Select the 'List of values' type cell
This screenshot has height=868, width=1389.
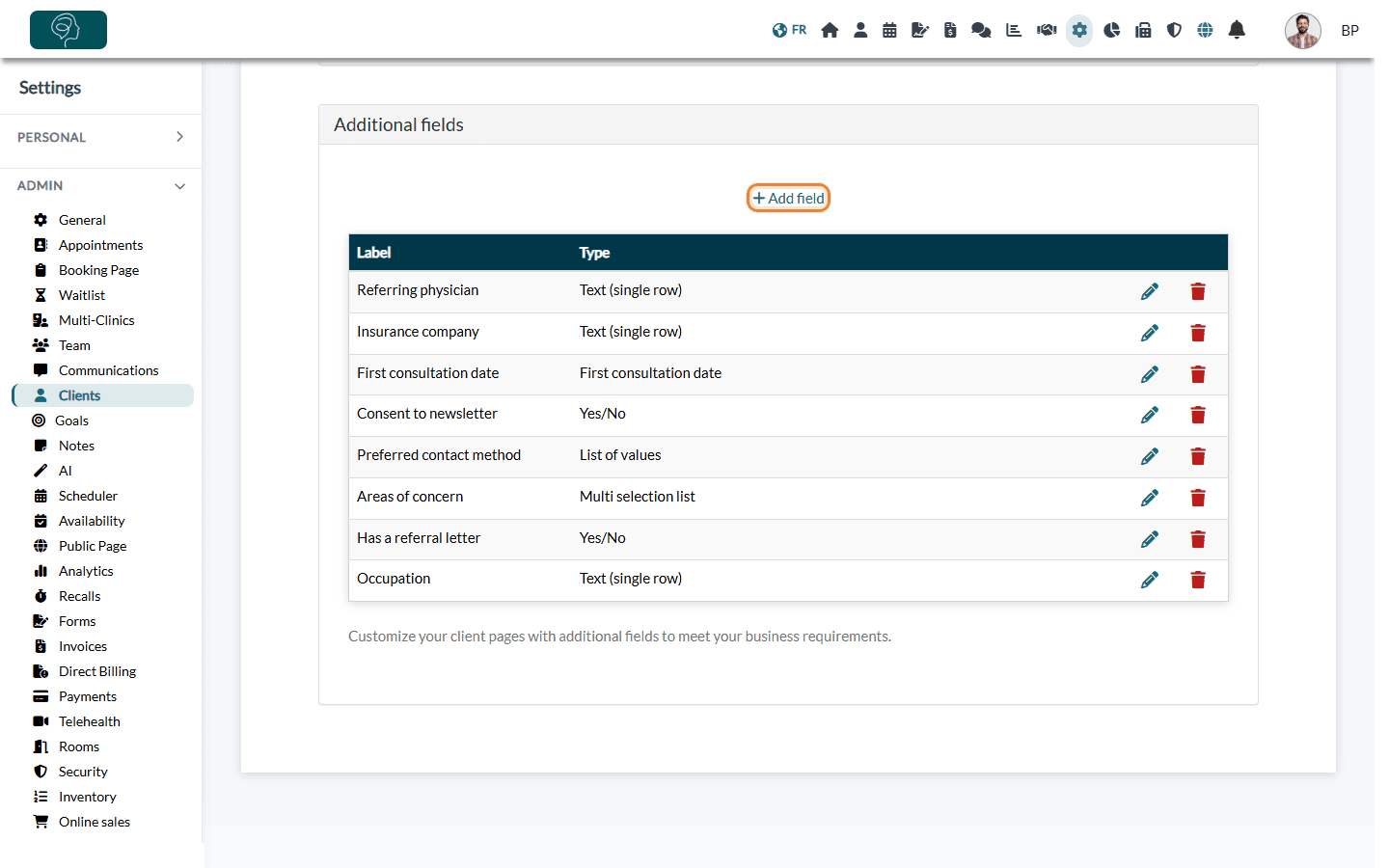(x=620, y=455)
